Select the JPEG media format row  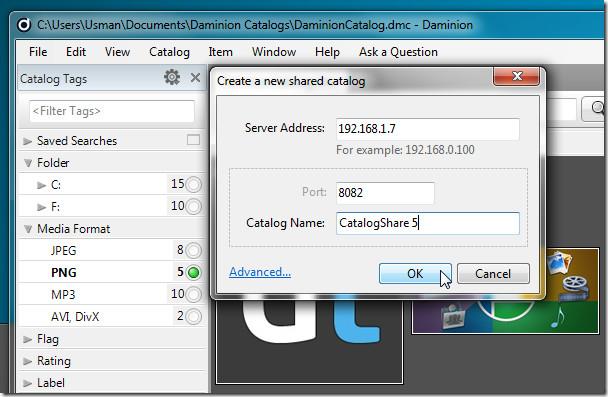point(111,251)
